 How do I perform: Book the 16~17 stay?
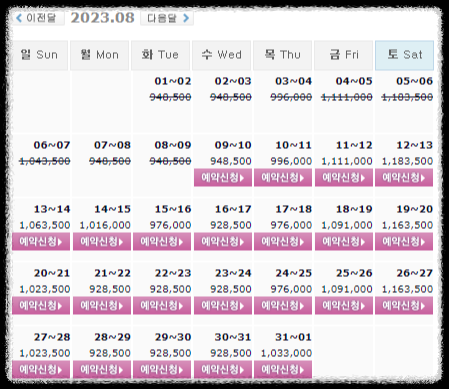coord(223,241)
